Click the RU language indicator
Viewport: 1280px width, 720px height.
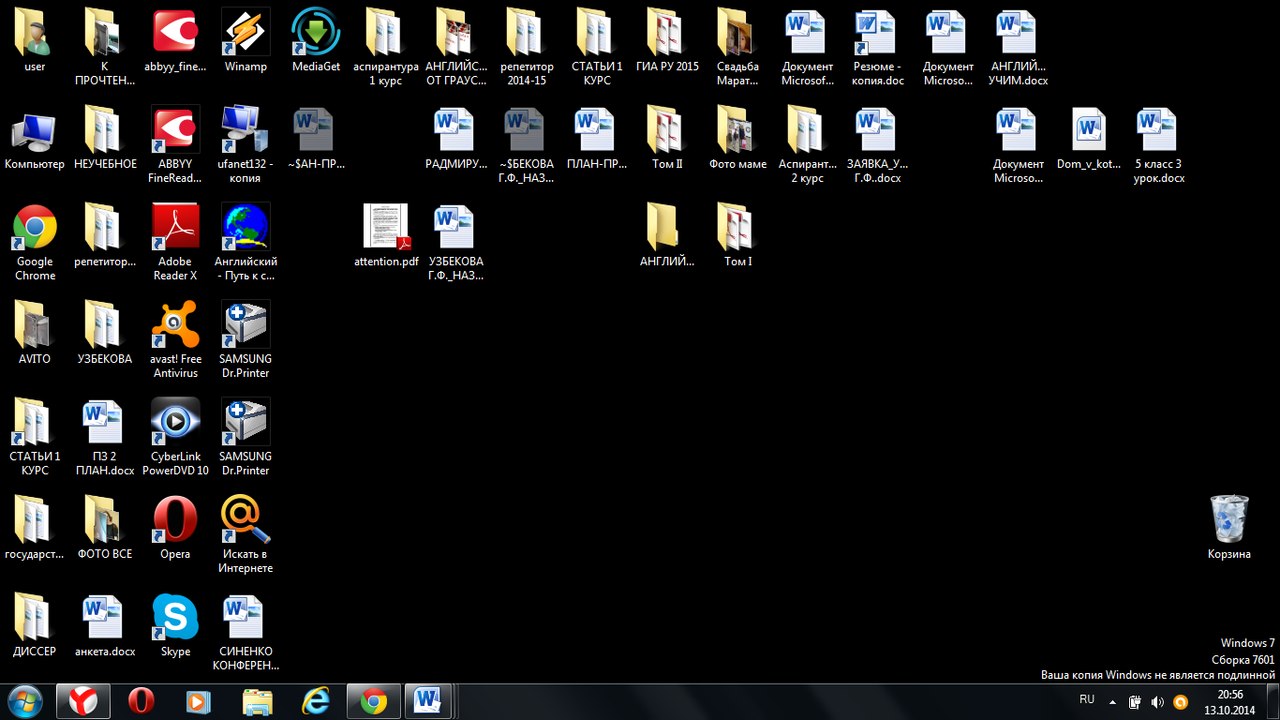coord(1087,700)
